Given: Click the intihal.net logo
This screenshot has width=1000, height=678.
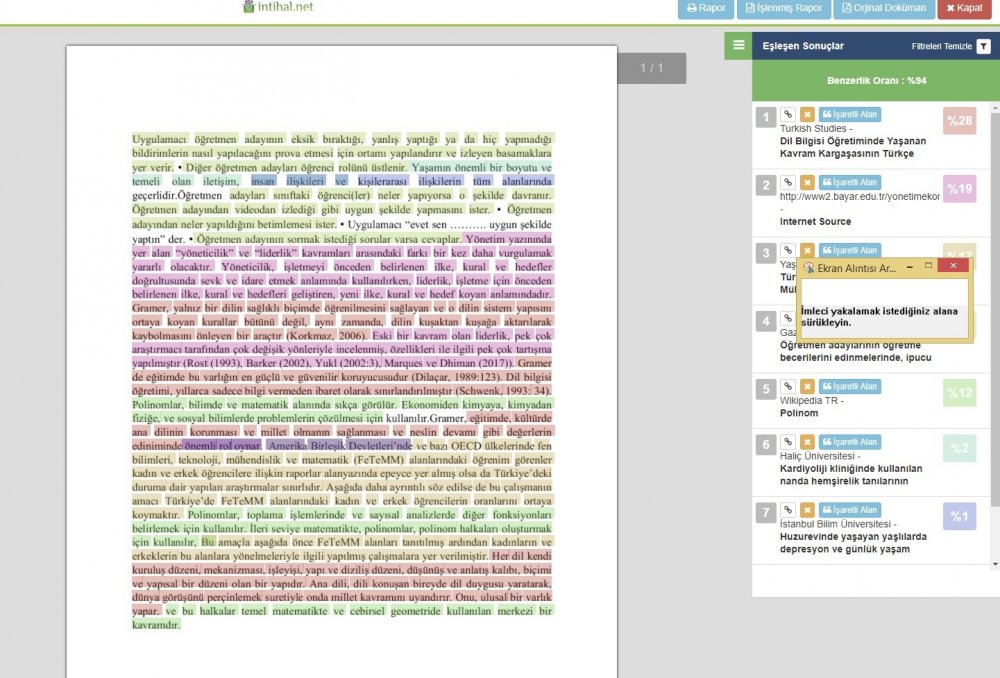Looking at the screenshot, I should (278, 7).
